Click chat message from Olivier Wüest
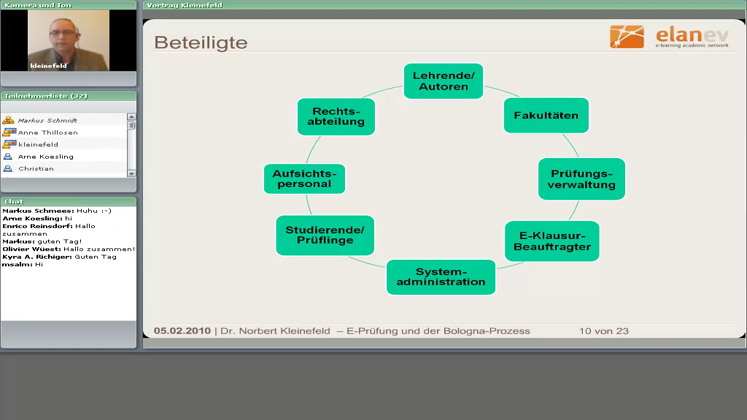 [69, 249]
